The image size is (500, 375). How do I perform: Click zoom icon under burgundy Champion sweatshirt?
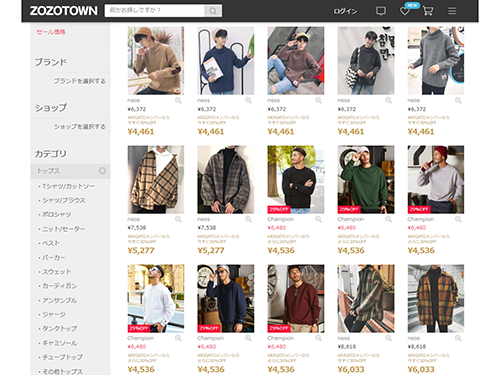pyautogui.click(x=318, y=338)
